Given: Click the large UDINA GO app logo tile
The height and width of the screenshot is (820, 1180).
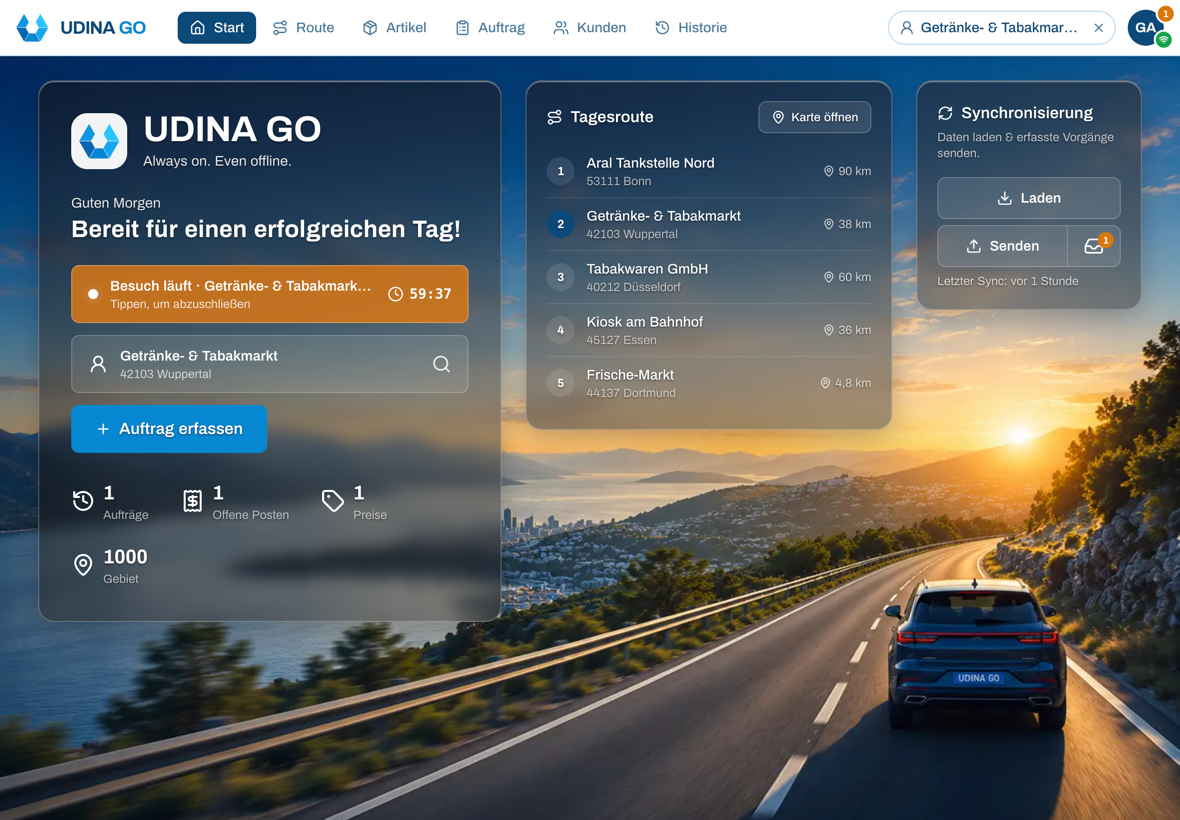Looking at the screenshot, I should click(x=99, y=141).
